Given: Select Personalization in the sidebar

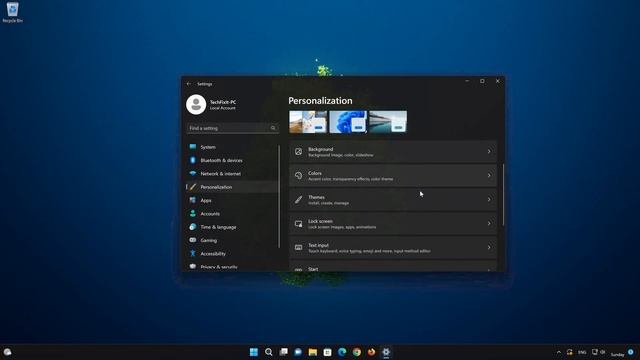Looking at the screenshot, I should coord(232,187).
